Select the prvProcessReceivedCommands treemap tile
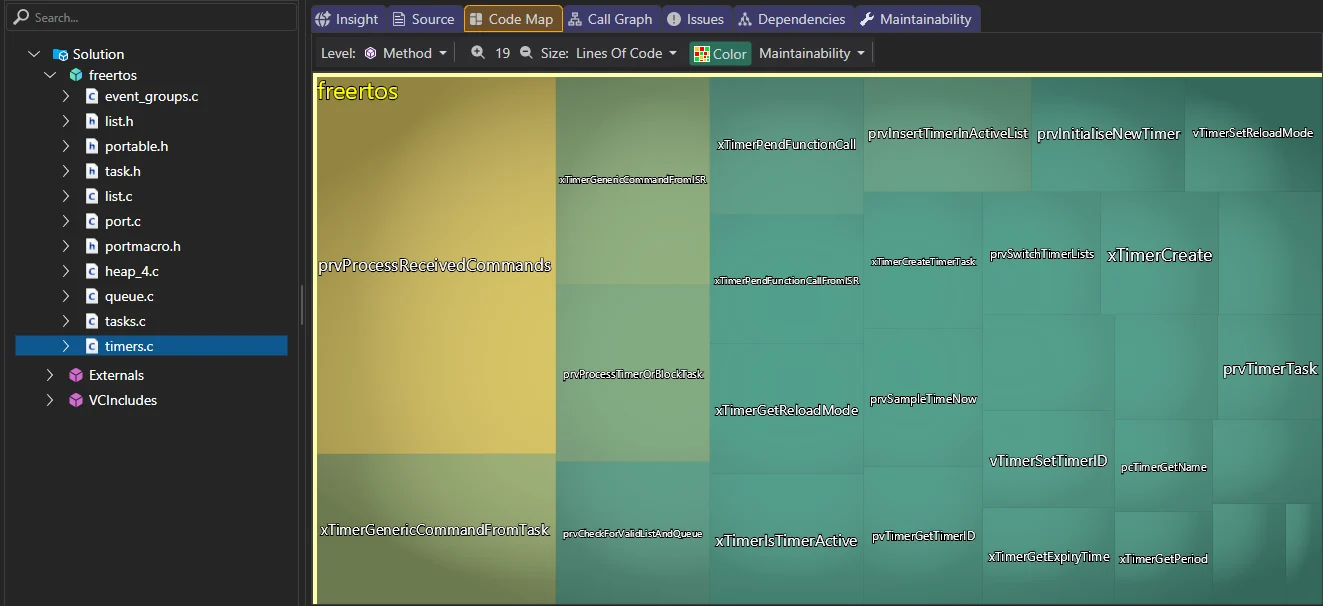This screenshot has height=606, width=1323. click(x=436, y=266)
